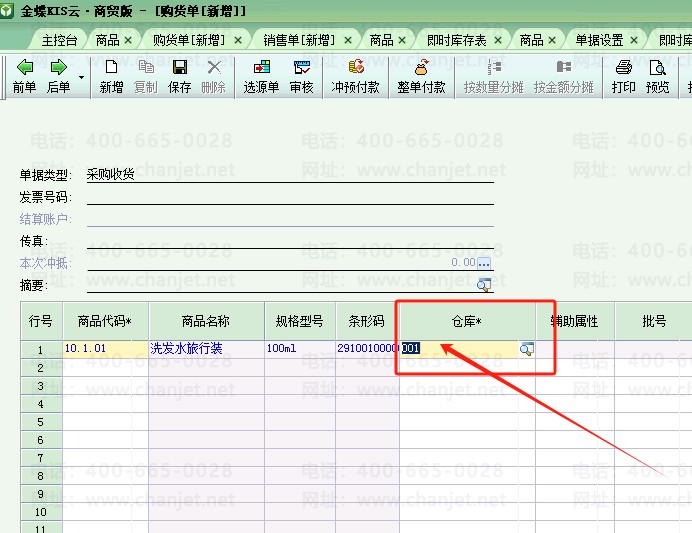Viewport: 692px width, 533px height.
Task: Click the 审核 audit toolbar icon
Action: point(301,76)
